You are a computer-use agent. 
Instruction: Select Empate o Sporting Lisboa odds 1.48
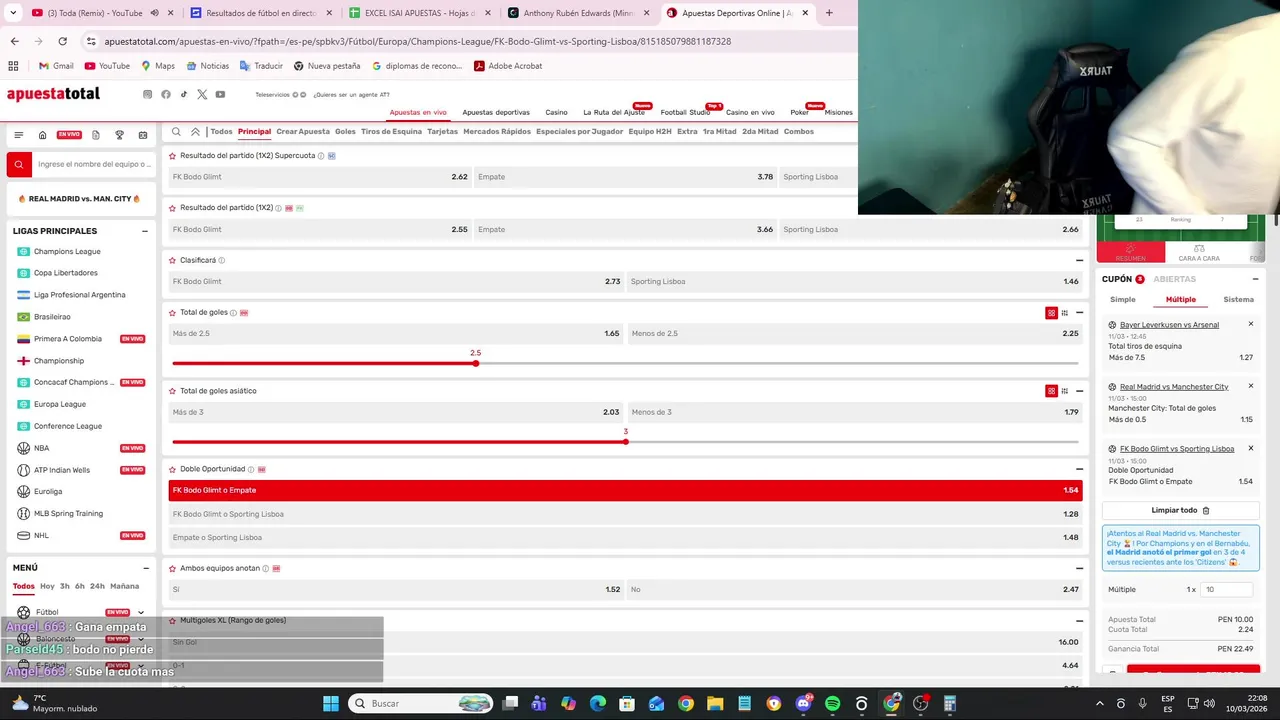click(626, 537)
